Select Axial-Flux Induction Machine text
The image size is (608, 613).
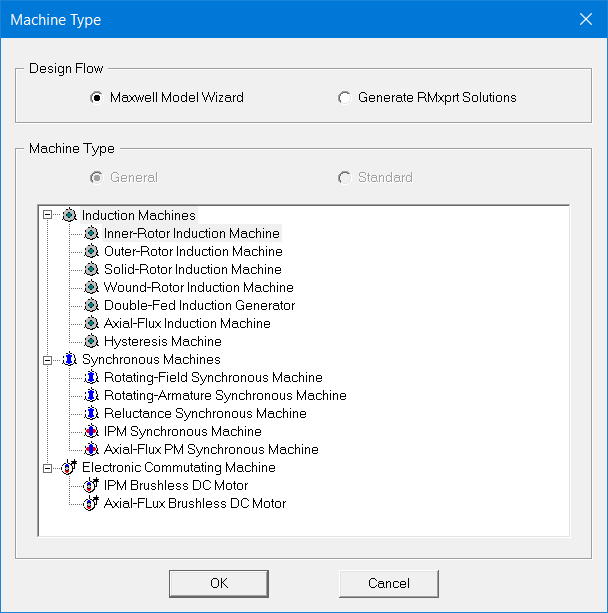pyautogui.click(x=187, y=323)
